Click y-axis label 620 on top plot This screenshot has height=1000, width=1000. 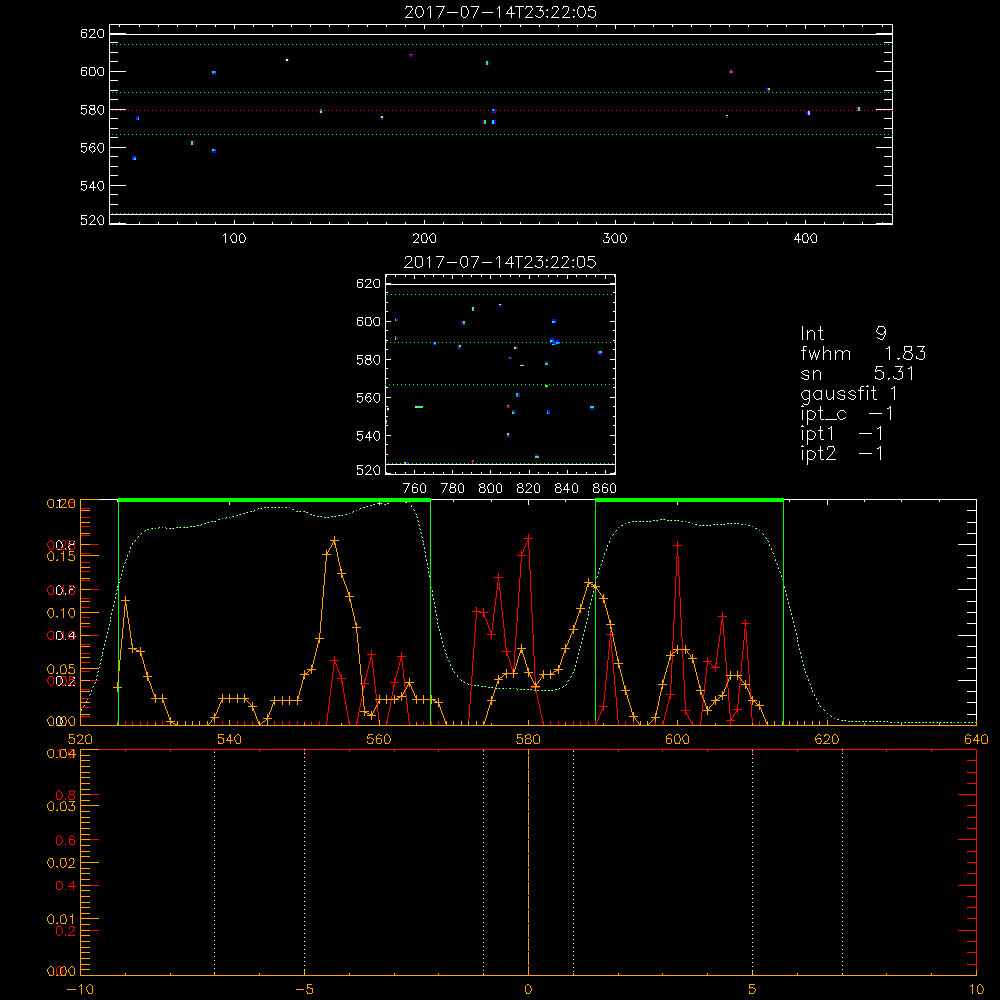point(92,33)
